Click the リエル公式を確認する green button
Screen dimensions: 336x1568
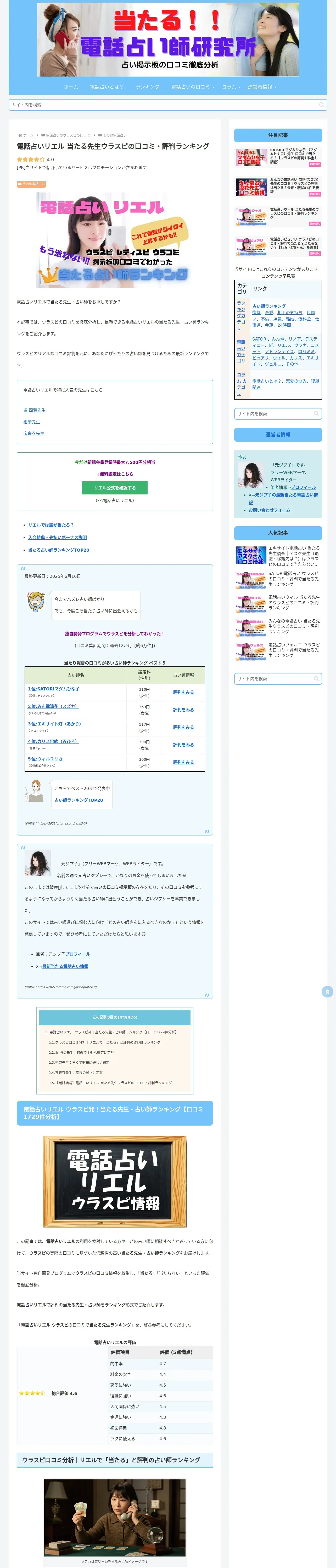click(115, 488)
